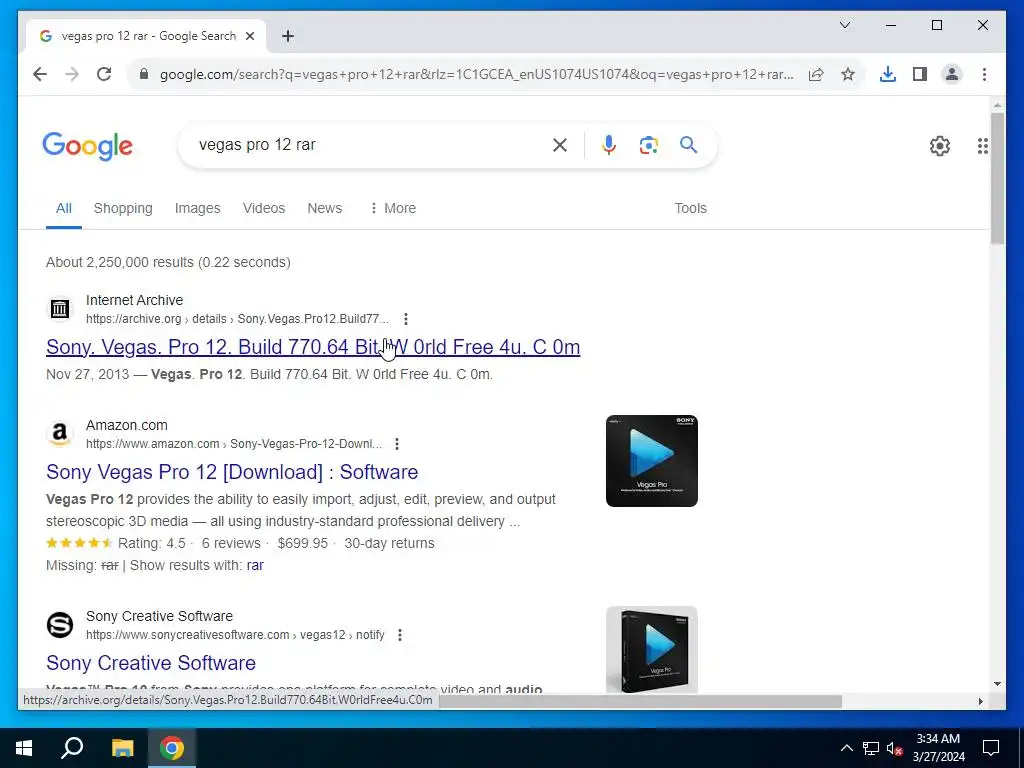
Task: Open a new browser tab
Action: (288, 36)
